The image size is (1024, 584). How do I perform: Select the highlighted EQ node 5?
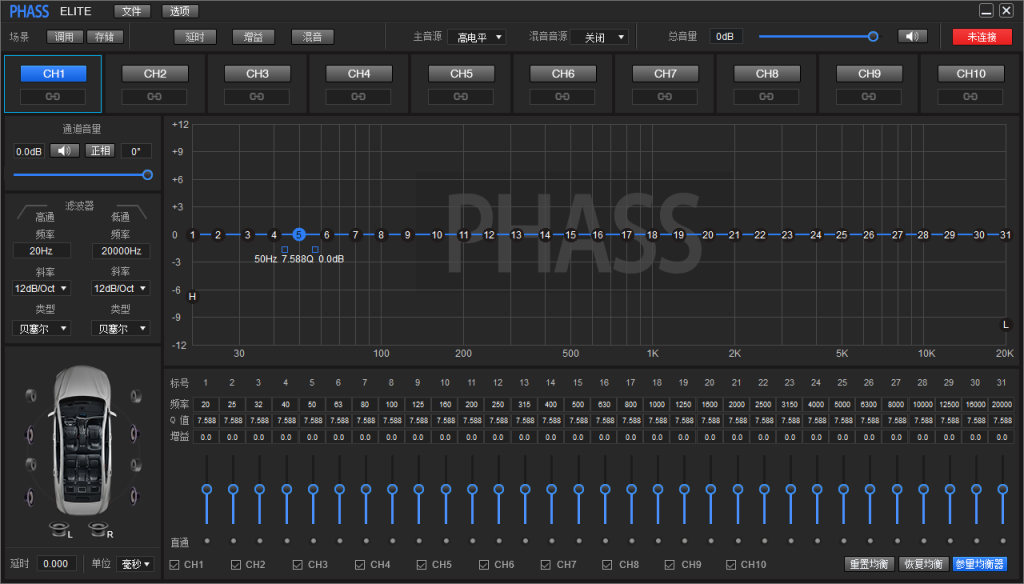298,235
